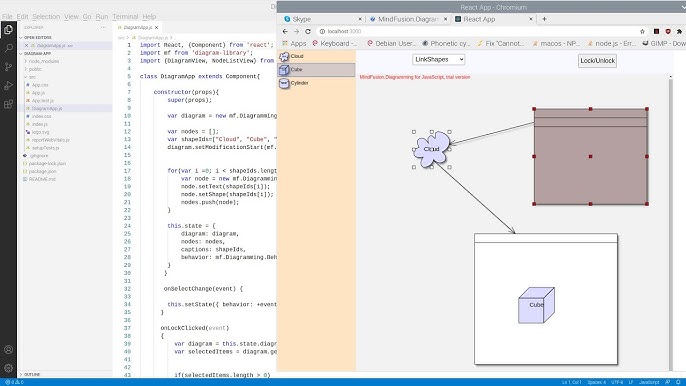The image size is (686, 386).
Task: Open the Search view in VS Code
Action: (x=8, y=48)
